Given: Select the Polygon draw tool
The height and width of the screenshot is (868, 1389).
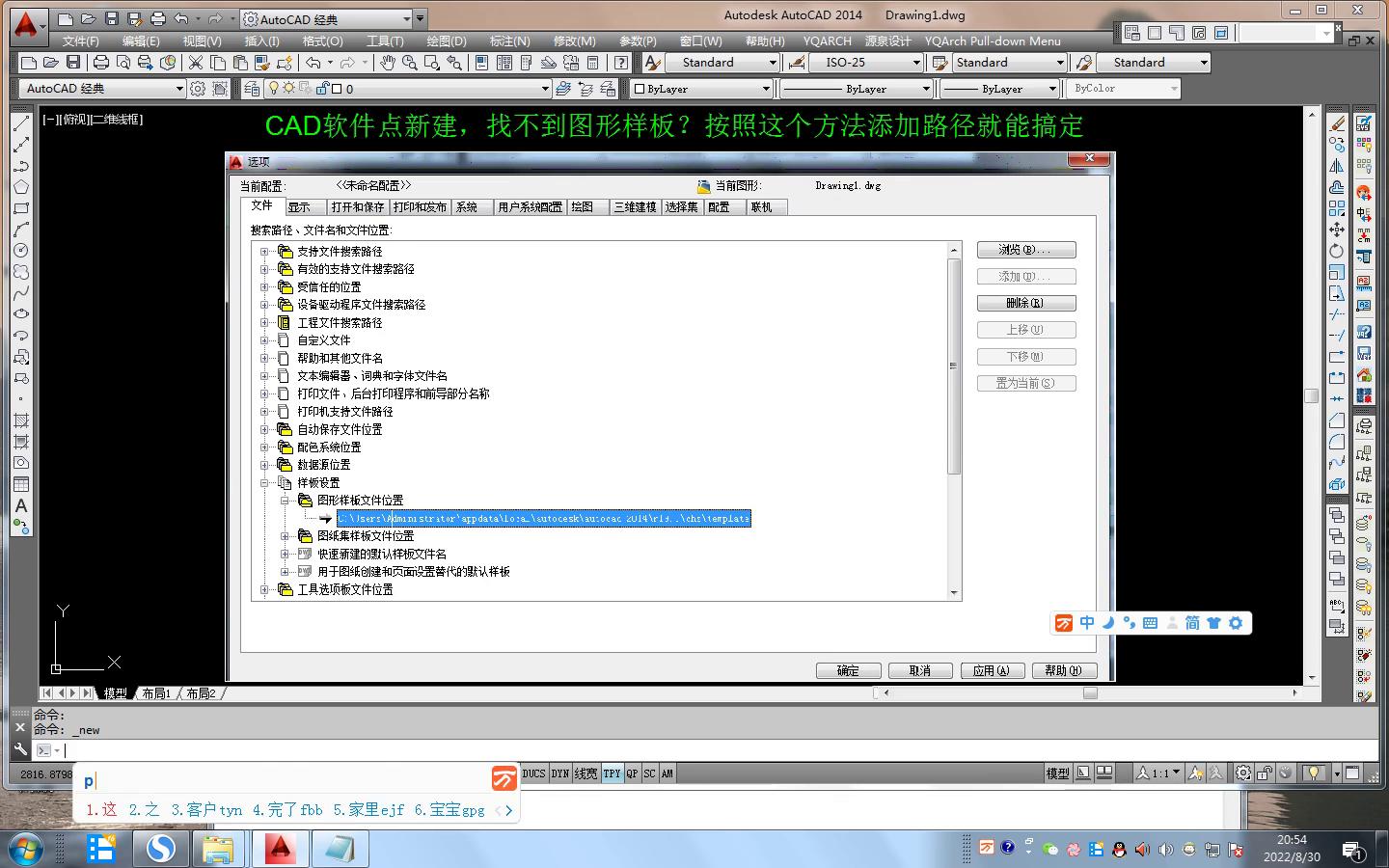Looking at the screenshot, I should pos(21,187).
